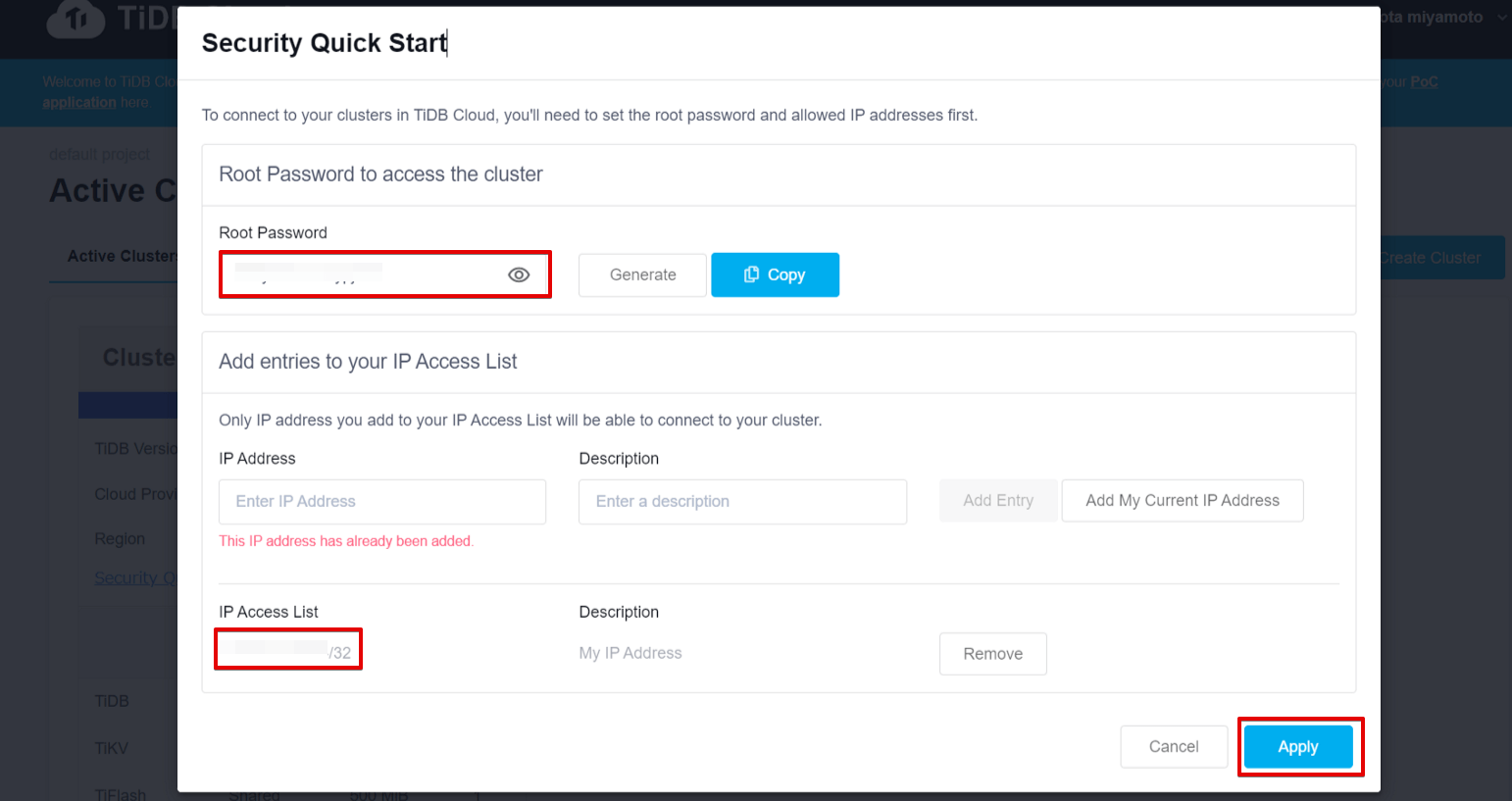Focus the Root Password field
The width and height of the screenshot is (1512, 801).
[363, 275]
